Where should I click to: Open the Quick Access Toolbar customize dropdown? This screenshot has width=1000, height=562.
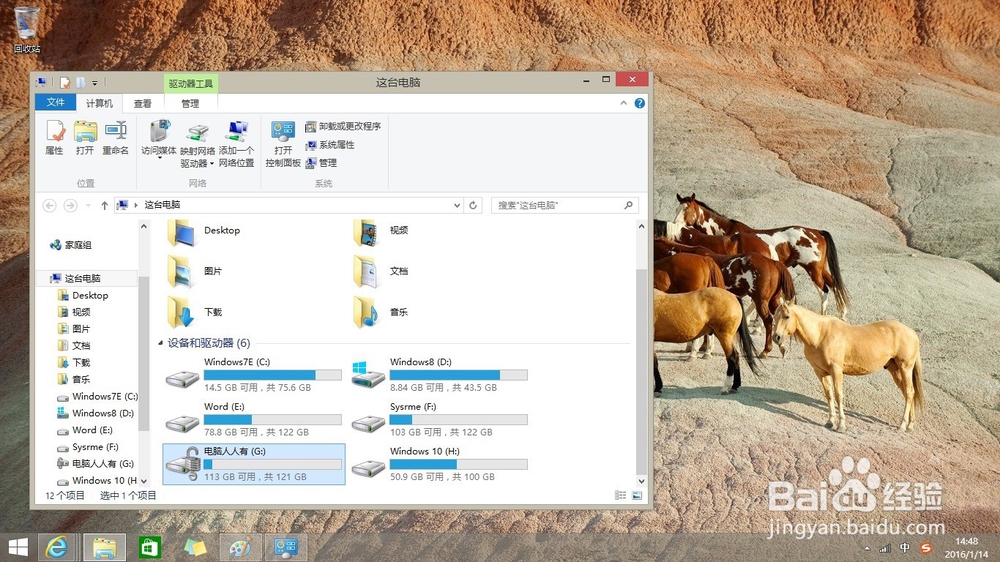(94, 83)
